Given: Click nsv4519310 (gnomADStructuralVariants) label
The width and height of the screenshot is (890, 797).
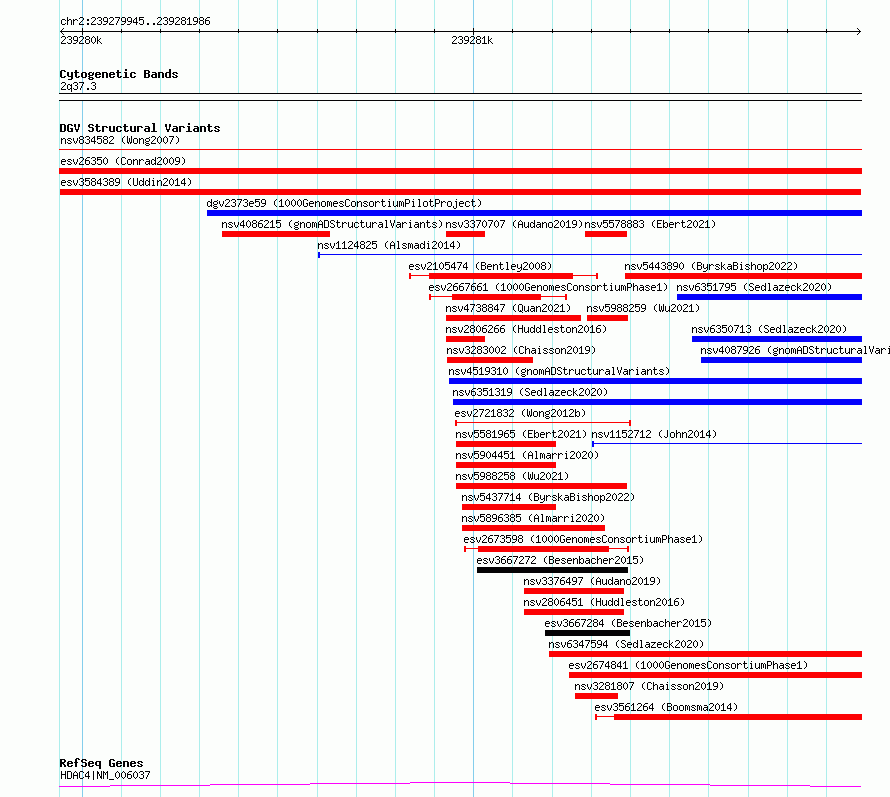Looking at the screenshot, I should click(559, 371).
